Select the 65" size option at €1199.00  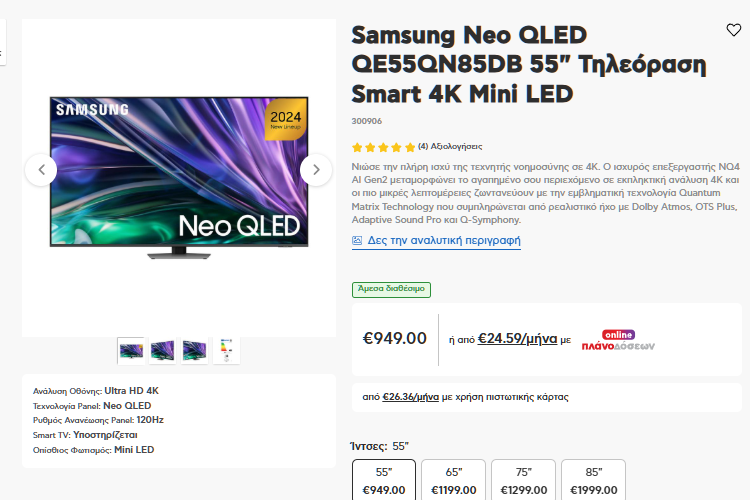tap(453, 480)
